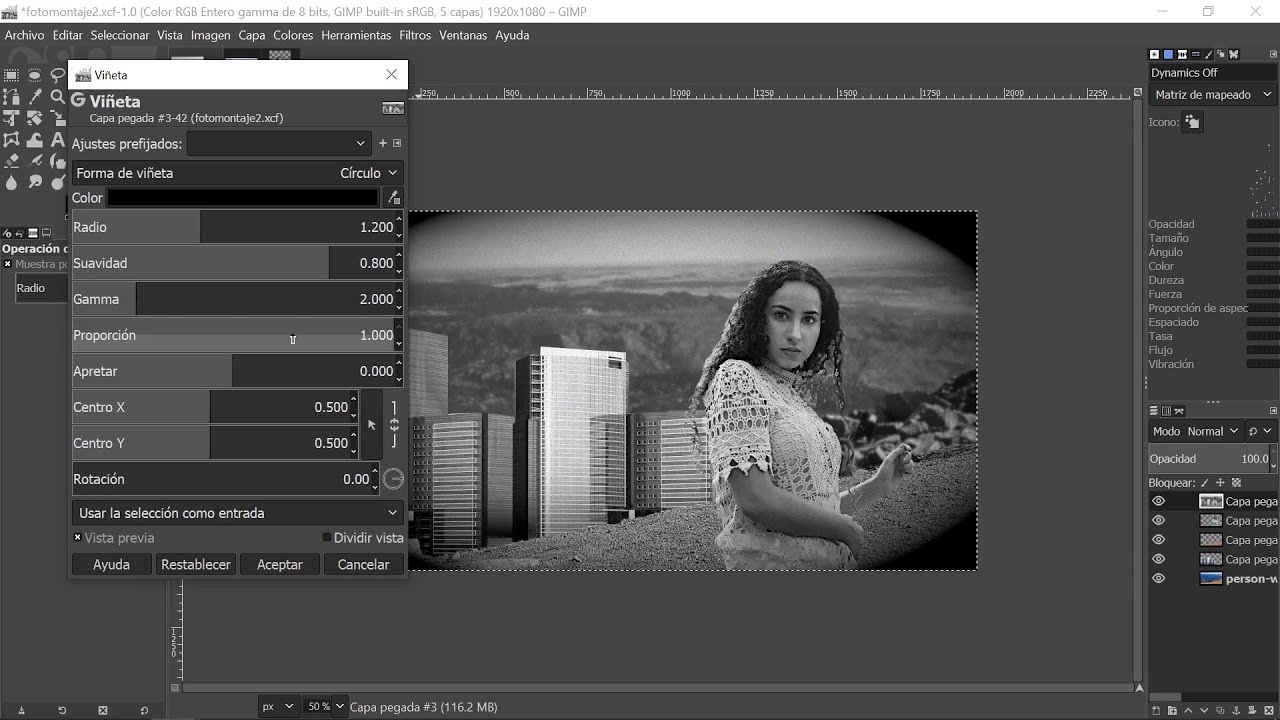Open the Forma de viñeta Círculo dropdown

coord(238,173)
